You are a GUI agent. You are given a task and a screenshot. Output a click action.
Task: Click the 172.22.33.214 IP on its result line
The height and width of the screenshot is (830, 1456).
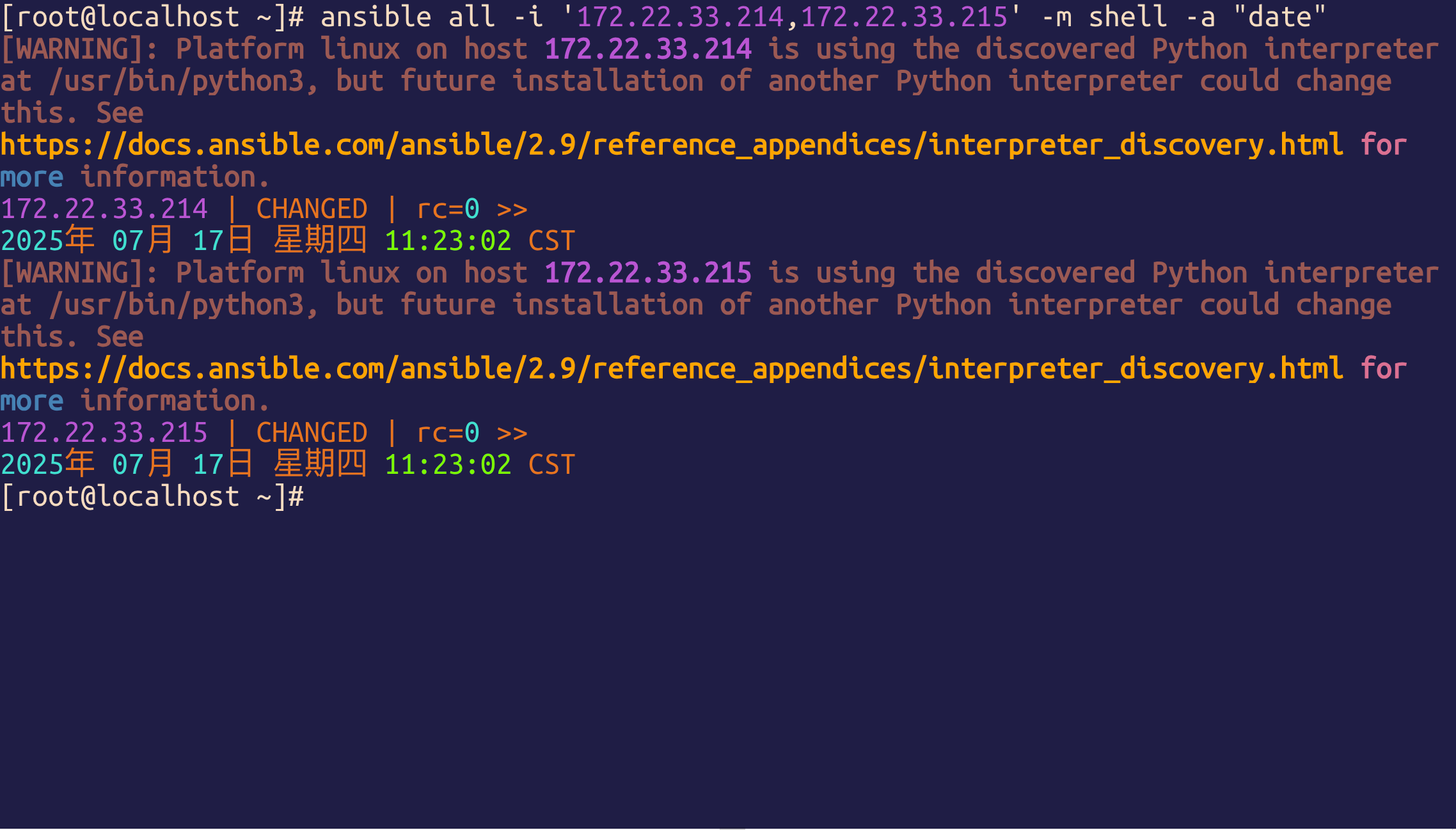[x=104, y=209]
